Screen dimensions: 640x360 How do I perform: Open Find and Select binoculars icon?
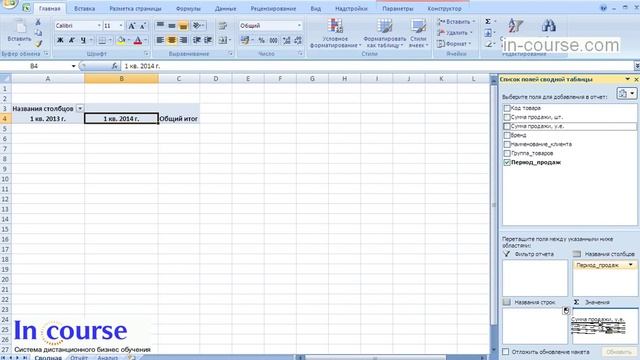pyautogui.click(x=548, y=26)
